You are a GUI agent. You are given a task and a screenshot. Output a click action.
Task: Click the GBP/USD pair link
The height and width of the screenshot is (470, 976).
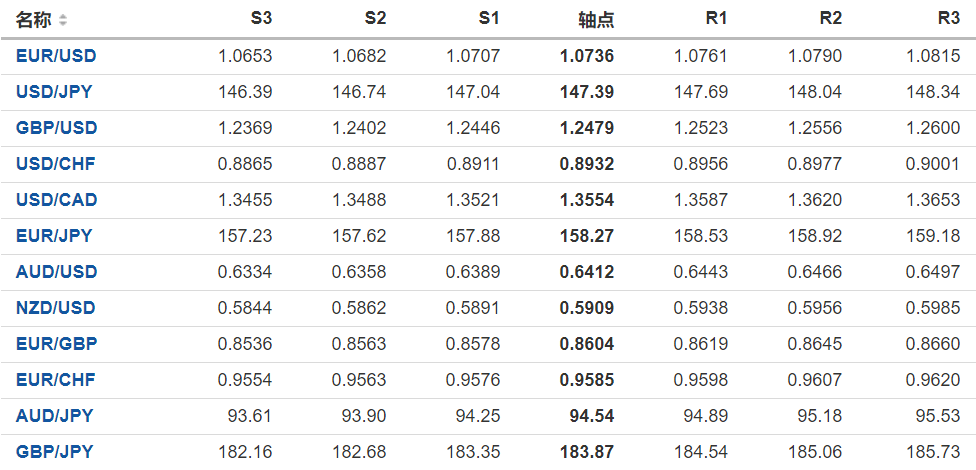pos(56,128)
